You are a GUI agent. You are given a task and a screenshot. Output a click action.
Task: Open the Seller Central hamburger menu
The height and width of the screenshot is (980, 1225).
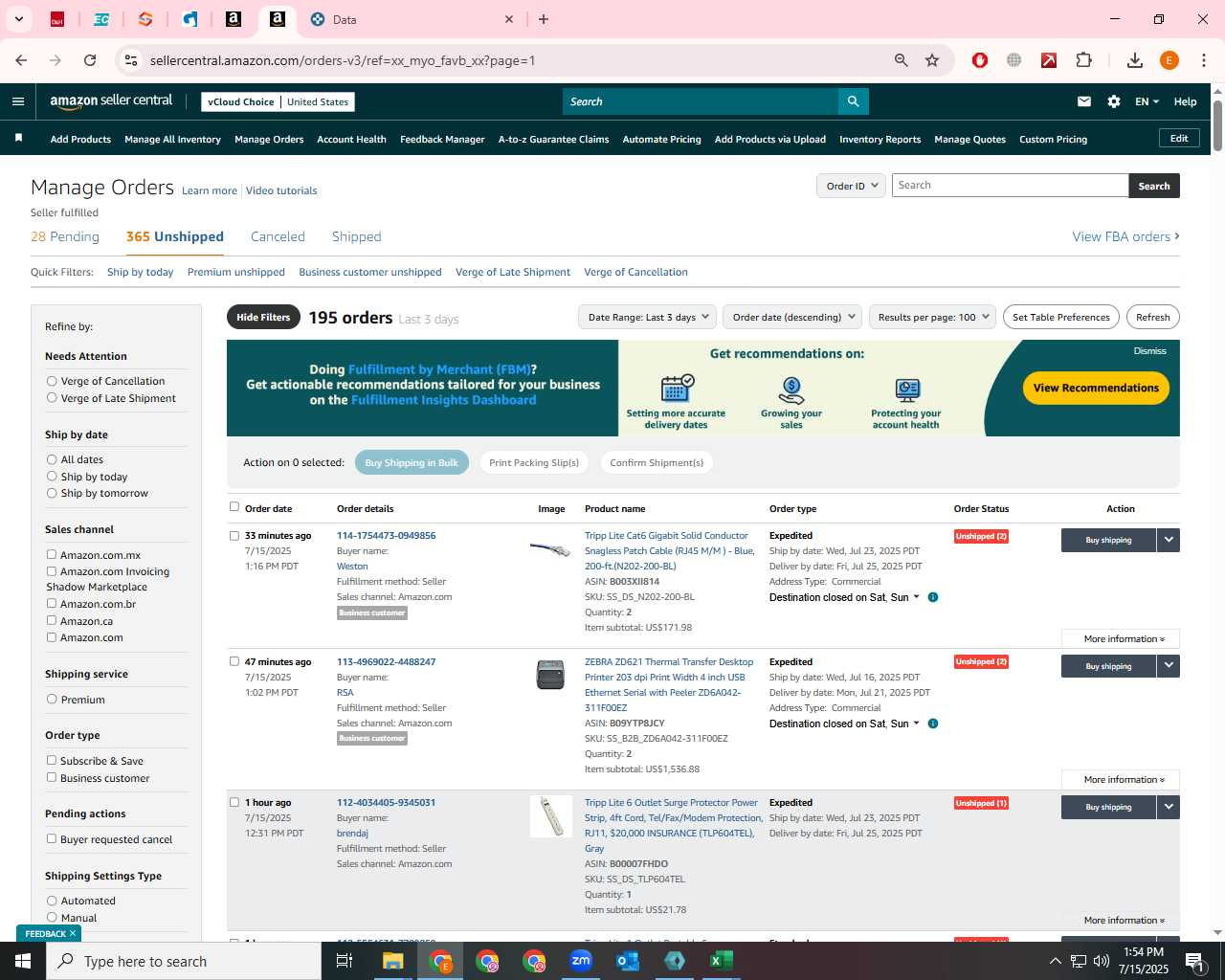[x=18, y=101]
